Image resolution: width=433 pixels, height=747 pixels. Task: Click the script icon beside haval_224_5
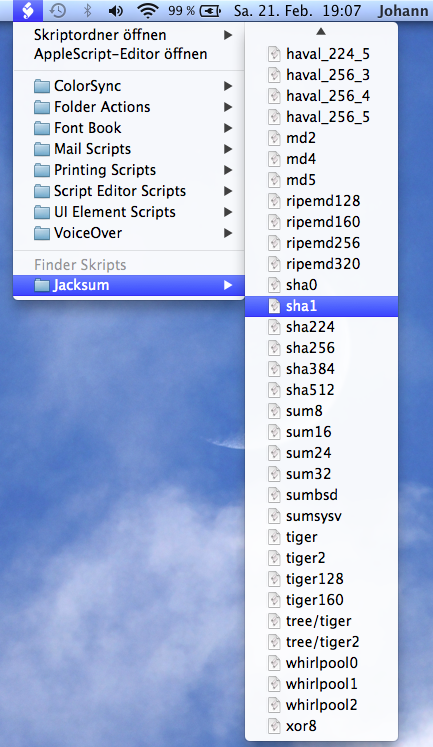[x=274, y=54]
